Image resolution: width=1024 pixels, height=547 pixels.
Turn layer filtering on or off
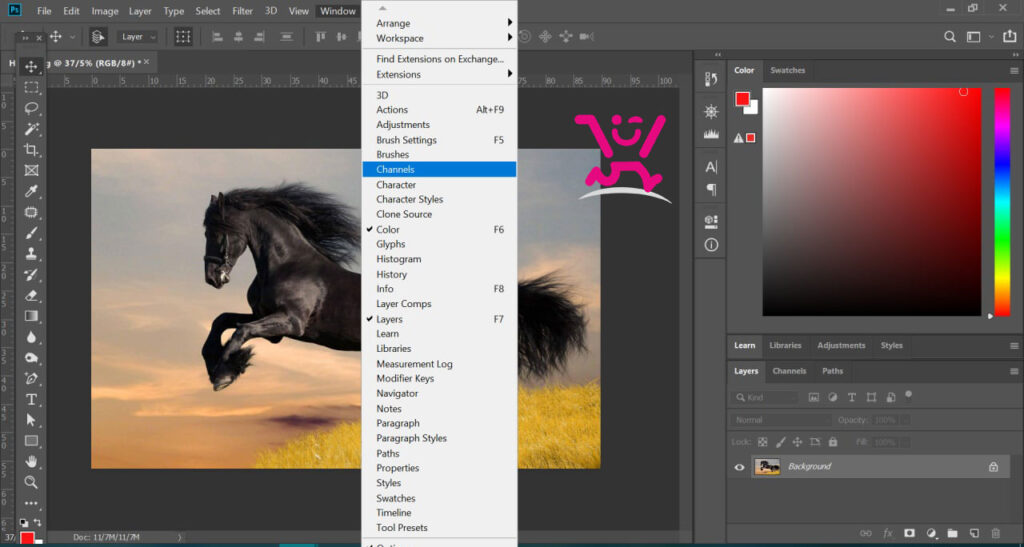[908, 395]
